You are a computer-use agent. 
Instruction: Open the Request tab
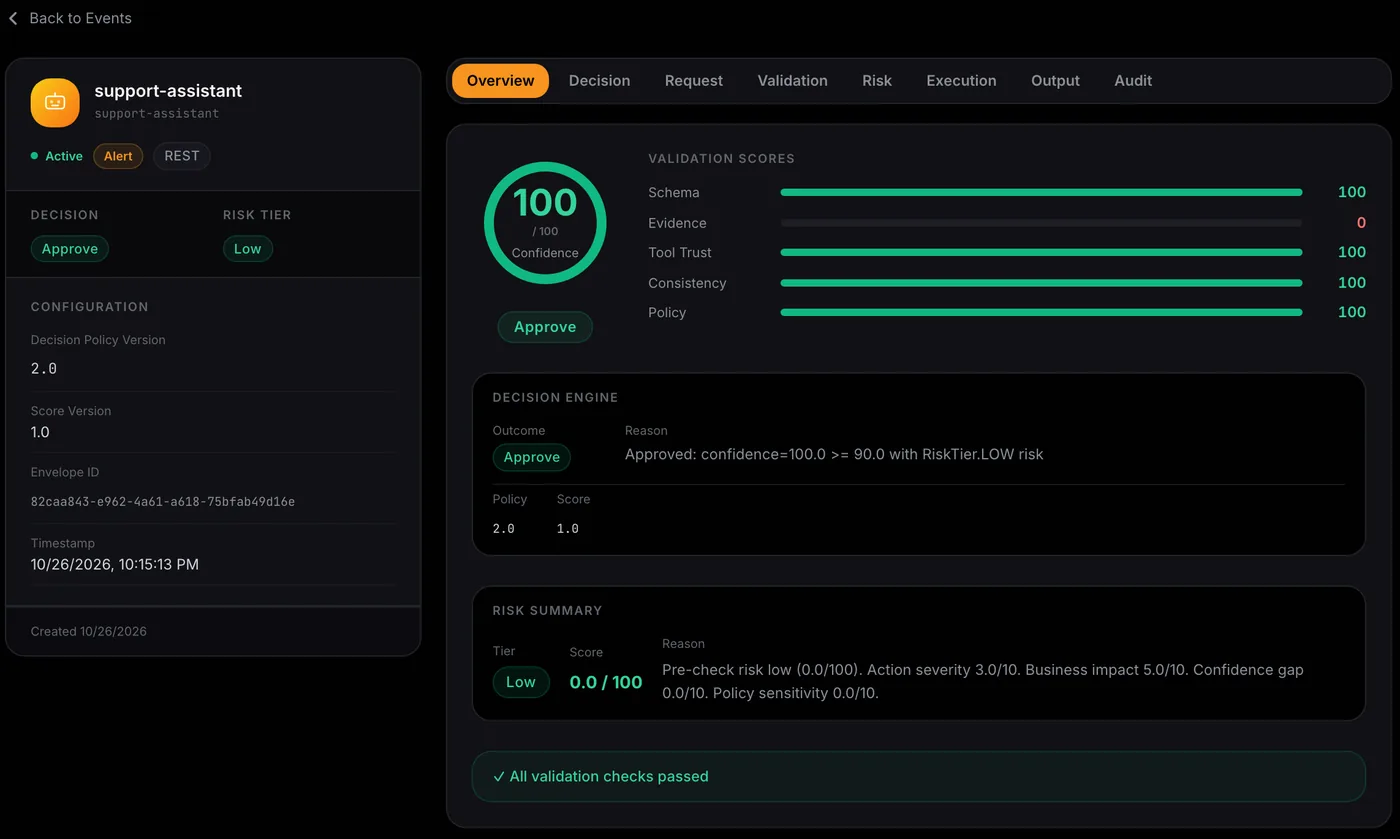coord(694,81)
